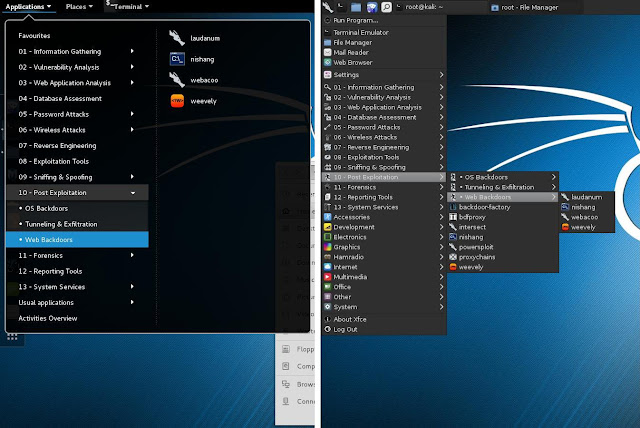Switch to root@kali terminal taskbar button
Screen dimensions: 640x428
pyautogui.click(x=441, y=7)
